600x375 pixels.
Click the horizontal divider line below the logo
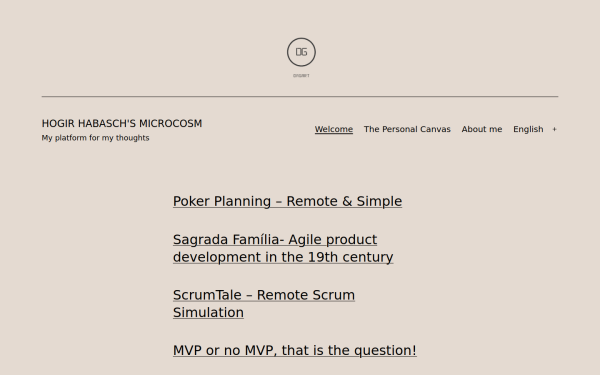300,96
